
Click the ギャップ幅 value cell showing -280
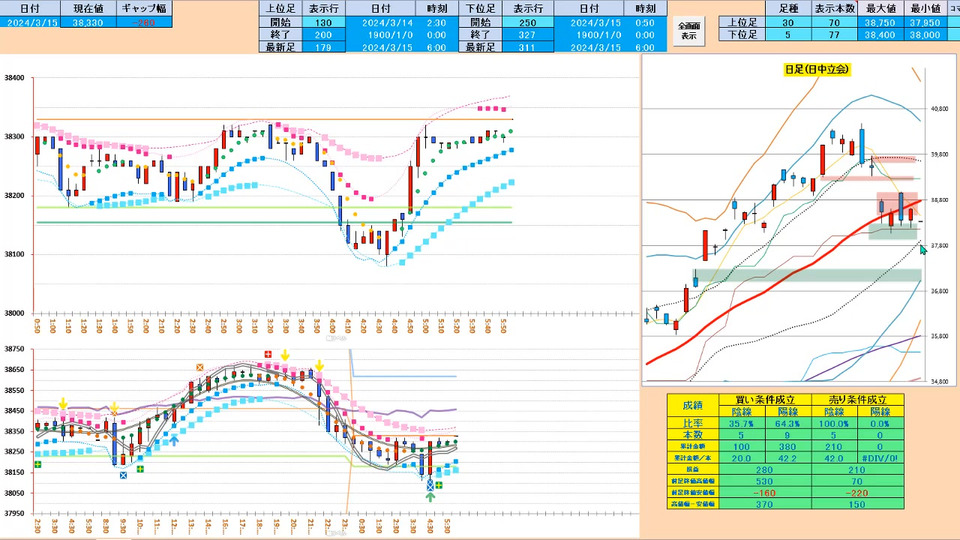click(x=144, y=22)
